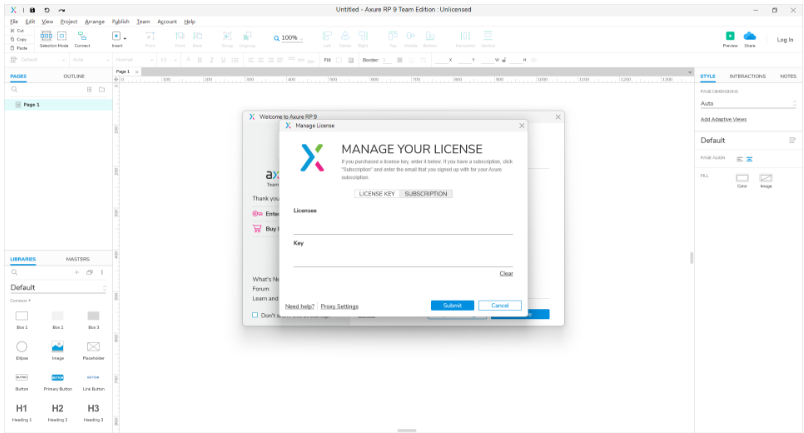Align Top toolbar icon
804x433 pixels.
click(x=393, y=38)
